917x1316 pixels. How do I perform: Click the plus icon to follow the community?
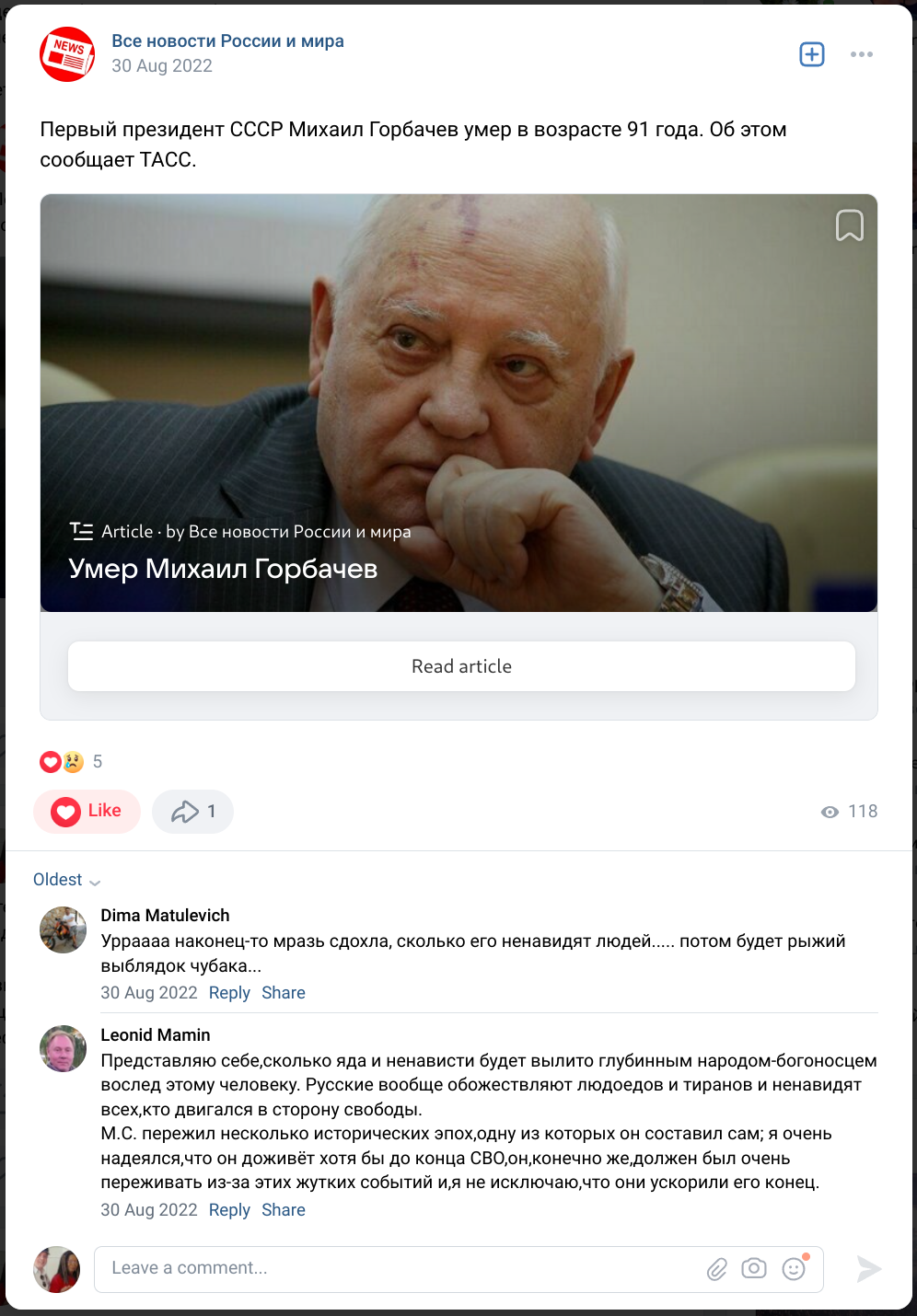click(811, 54)
